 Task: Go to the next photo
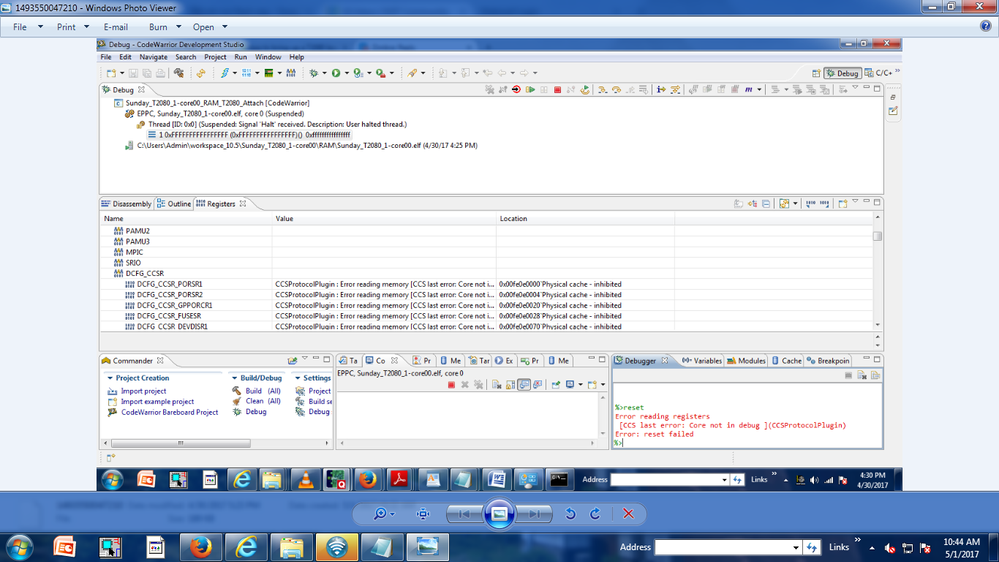click(x=534, y=514)
